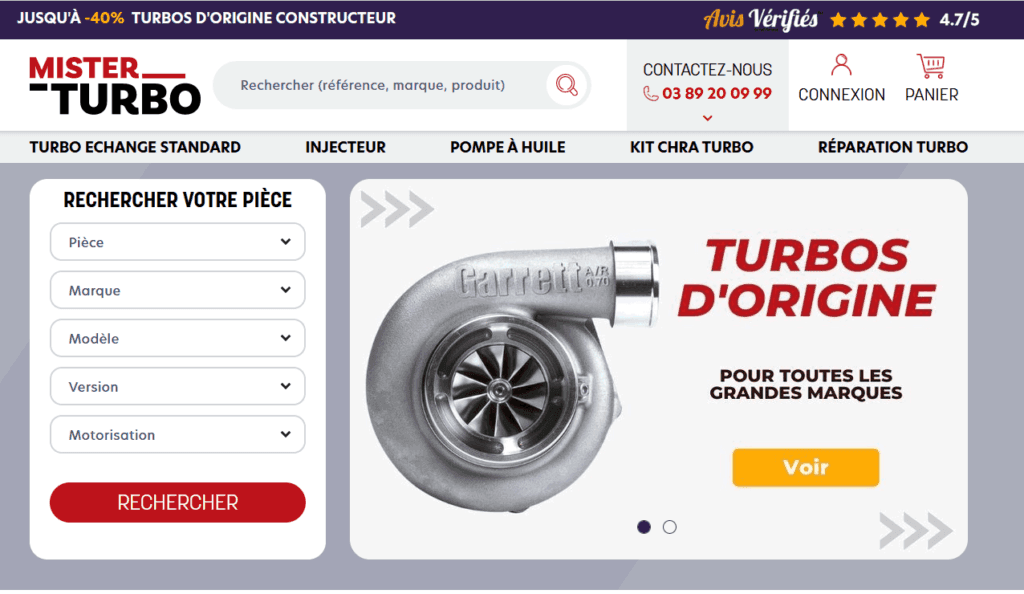Click the magnifying glass search icon
Screen dimensions: 1024x594
pos(567,85)
